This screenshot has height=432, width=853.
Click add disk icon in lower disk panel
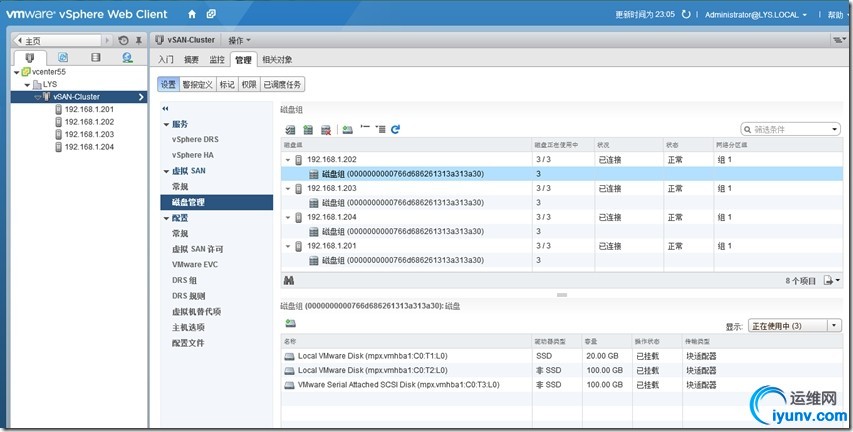pos(290,323)
